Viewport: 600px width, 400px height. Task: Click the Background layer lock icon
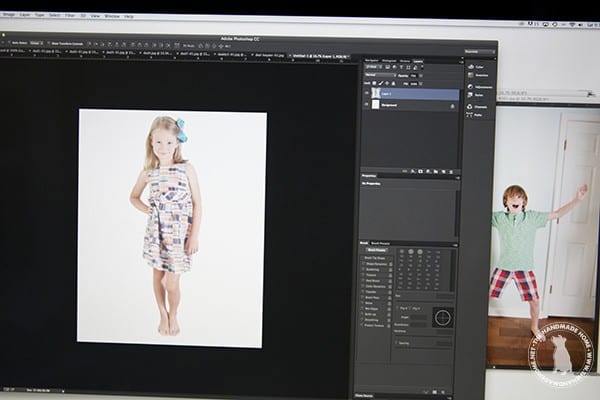[452, 106]
